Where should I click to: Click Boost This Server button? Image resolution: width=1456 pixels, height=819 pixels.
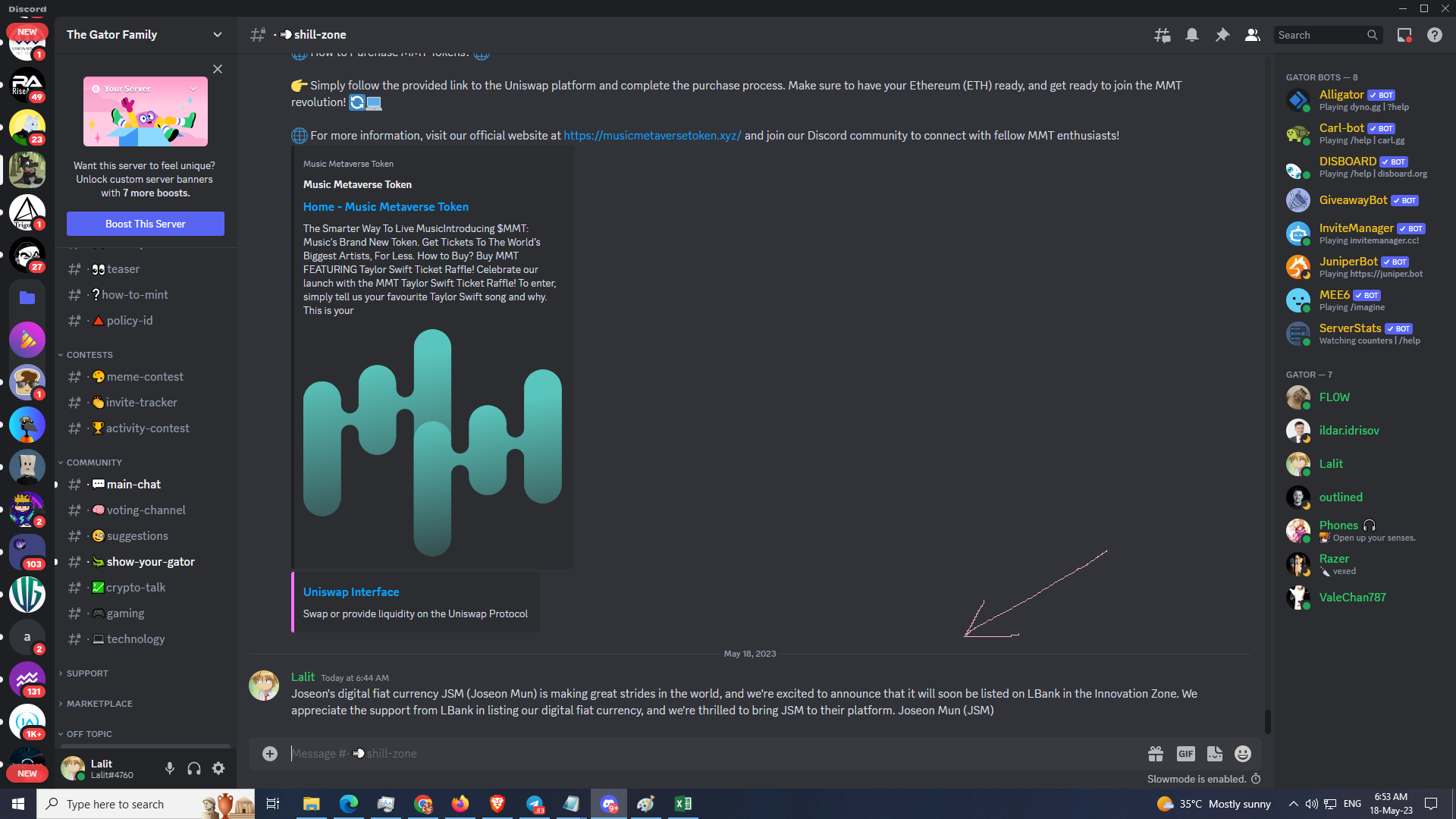tap(146, 224)
